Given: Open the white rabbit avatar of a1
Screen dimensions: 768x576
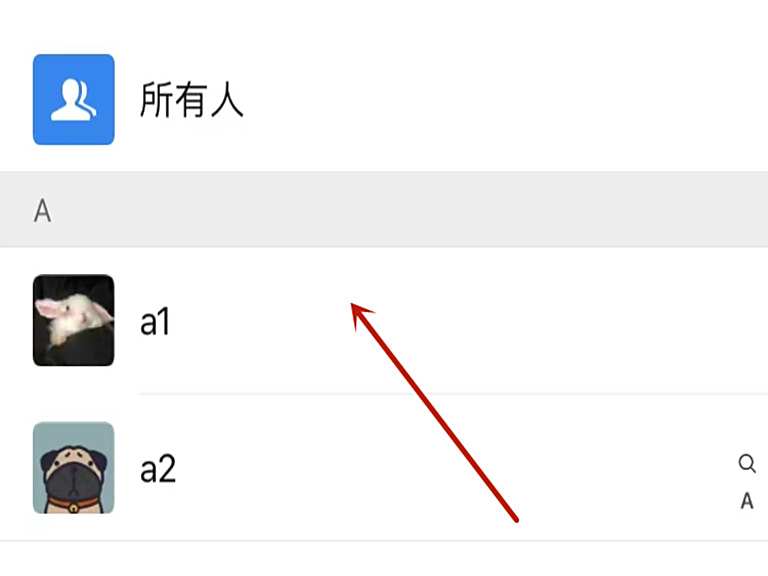Looking at the screenshot, I should click(x=73, y=320).
